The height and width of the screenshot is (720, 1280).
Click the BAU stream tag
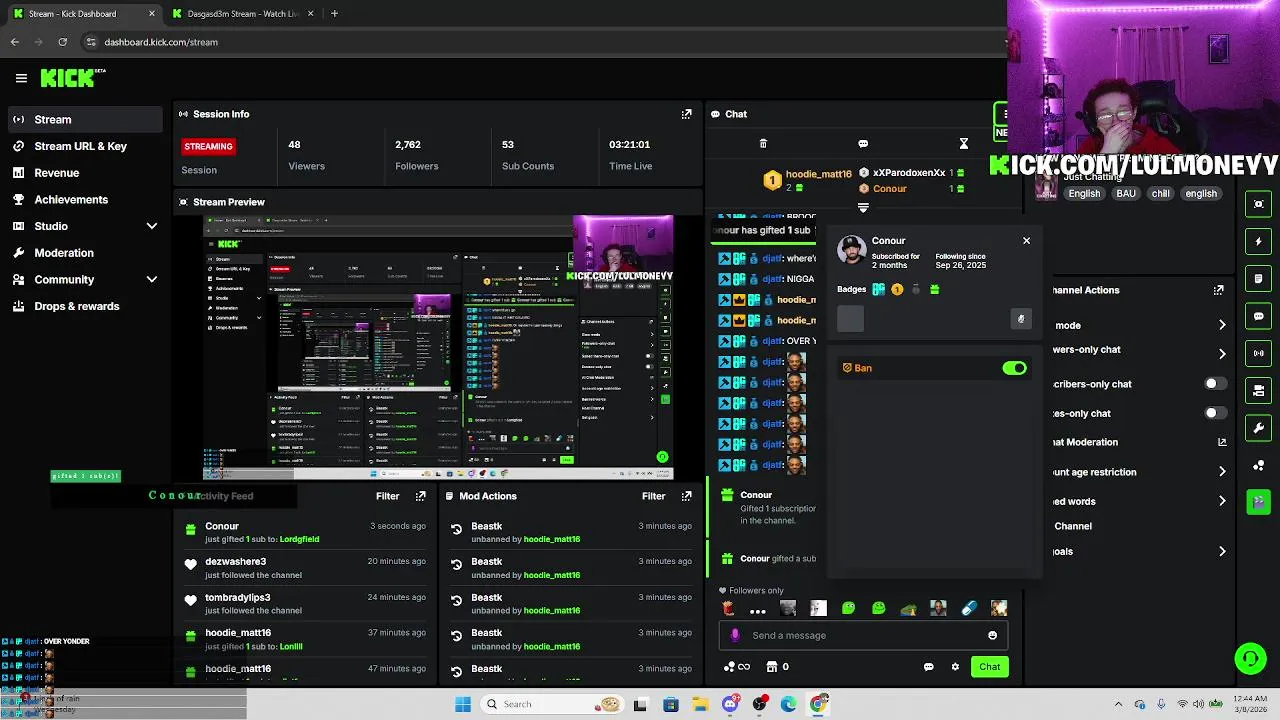pyautogui.click(x=1125, y=194)
